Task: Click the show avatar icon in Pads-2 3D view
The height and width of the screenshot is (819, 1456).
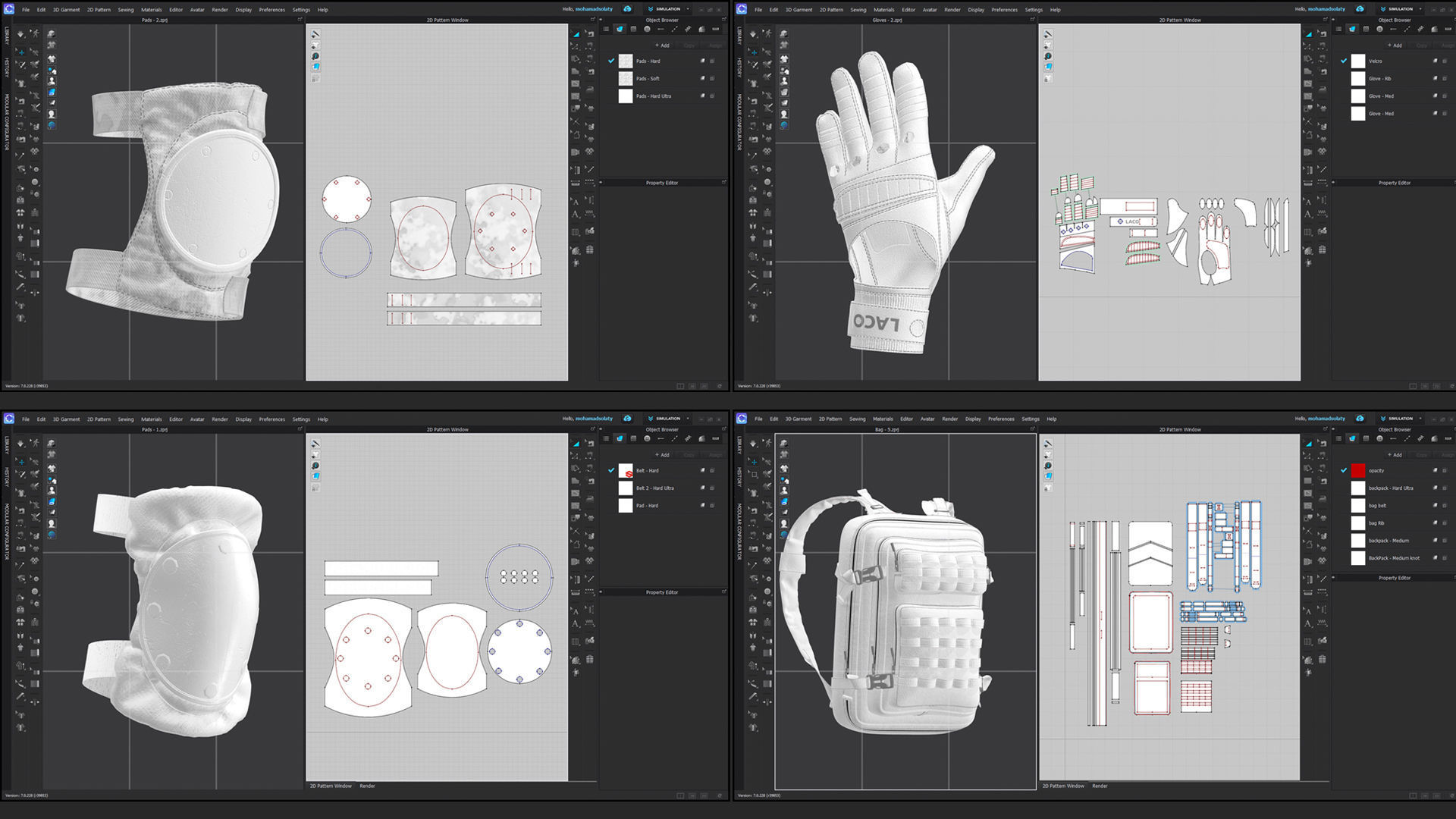Action: (x=52, y=80)
